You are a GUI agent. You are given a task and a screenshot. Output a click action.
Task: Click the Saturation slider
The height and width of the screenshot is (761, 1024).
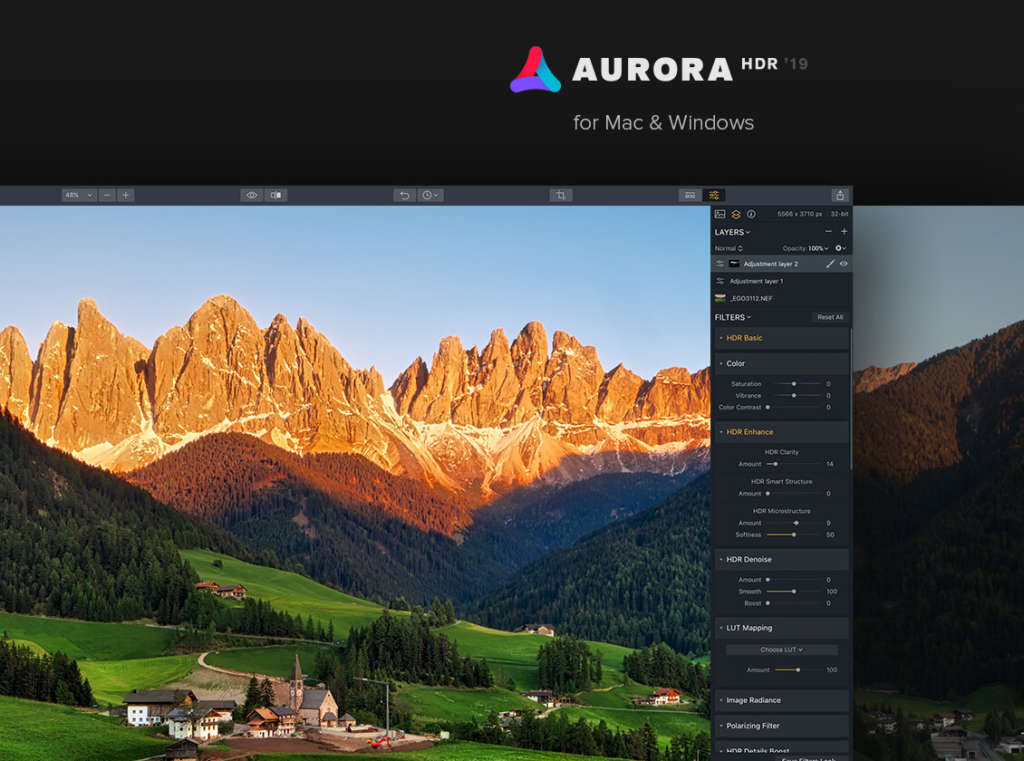(x=794, y=384)
